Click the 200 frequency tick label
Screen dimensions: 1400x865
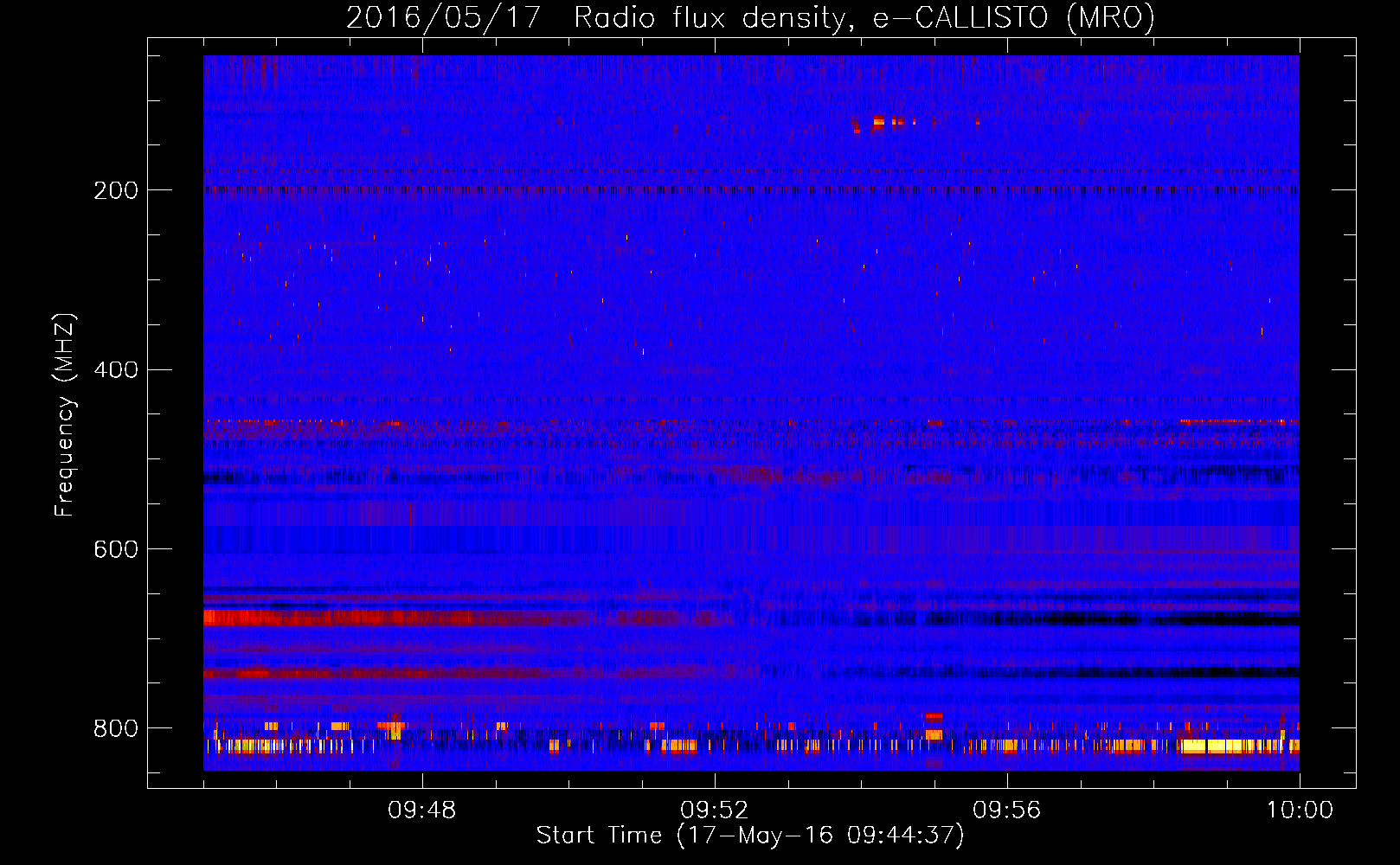coord(116,190)
